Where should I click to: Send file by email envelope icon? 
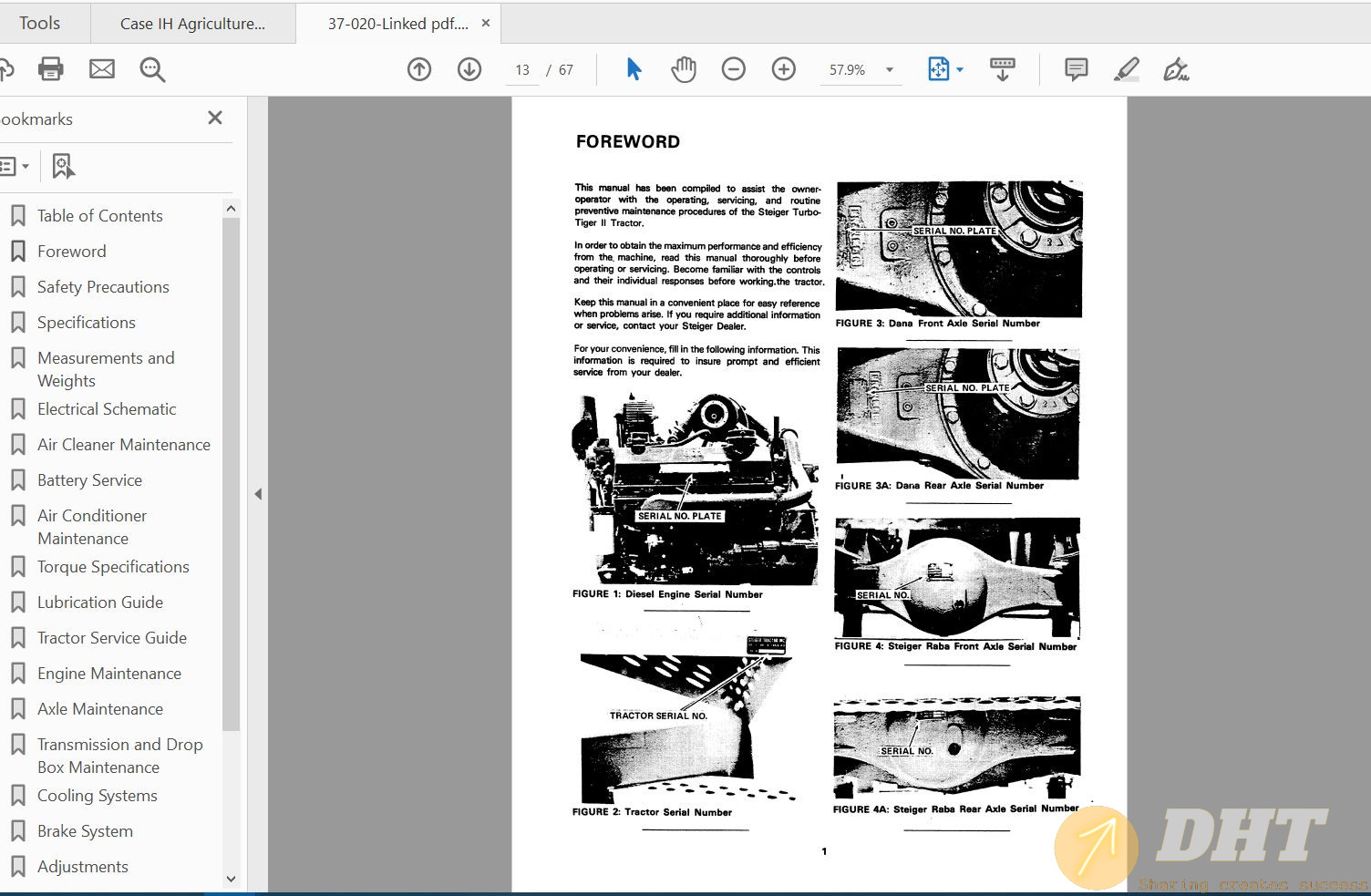click(102, 69)
